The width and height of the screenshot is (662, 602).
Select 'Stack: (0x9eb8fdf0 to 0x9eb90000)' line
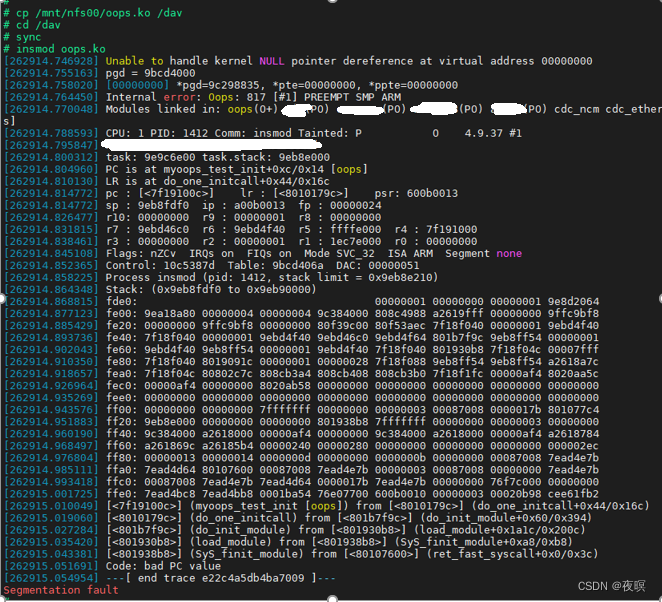160,290
